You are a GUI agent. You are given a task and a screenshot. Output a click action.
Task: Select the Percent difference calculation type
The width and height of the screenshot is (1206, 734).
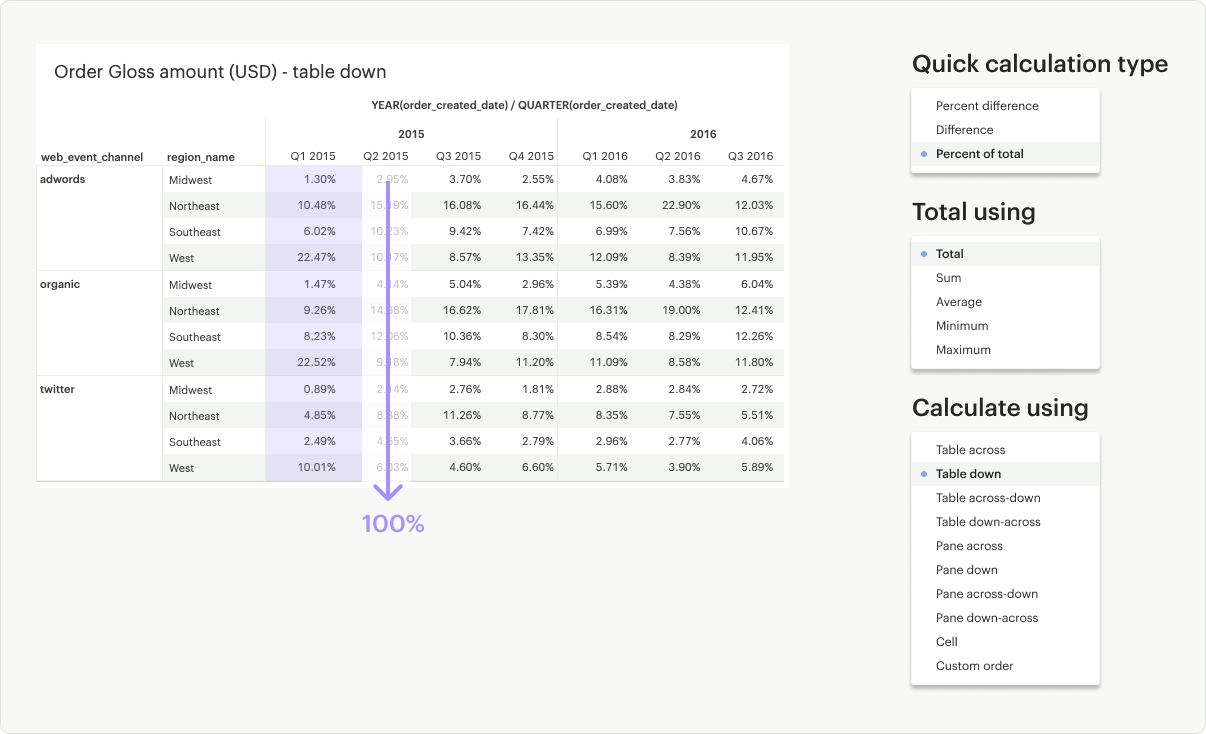tap(986, 106)
